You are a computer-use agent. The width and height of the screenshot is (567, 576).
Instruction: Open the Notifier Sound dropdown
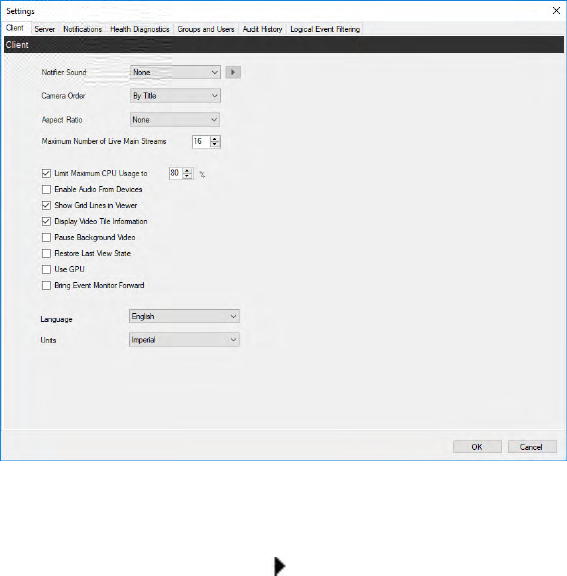(175, 72)
